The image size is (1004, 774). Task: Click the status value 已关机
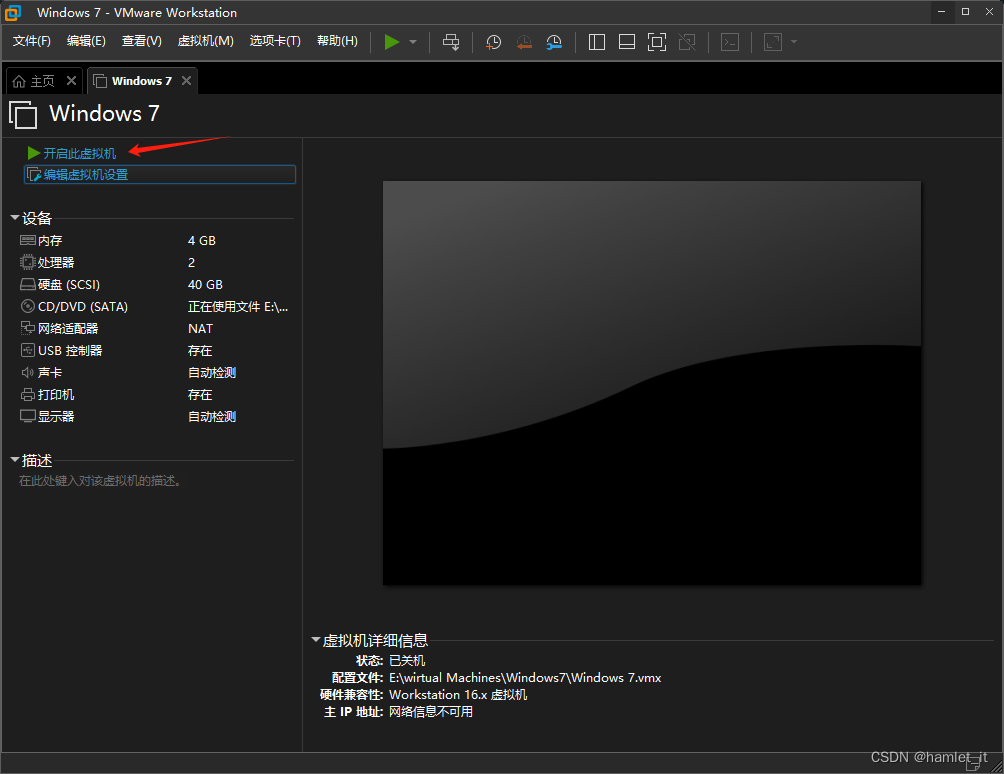pyautogui.click(x=407, y=661)
